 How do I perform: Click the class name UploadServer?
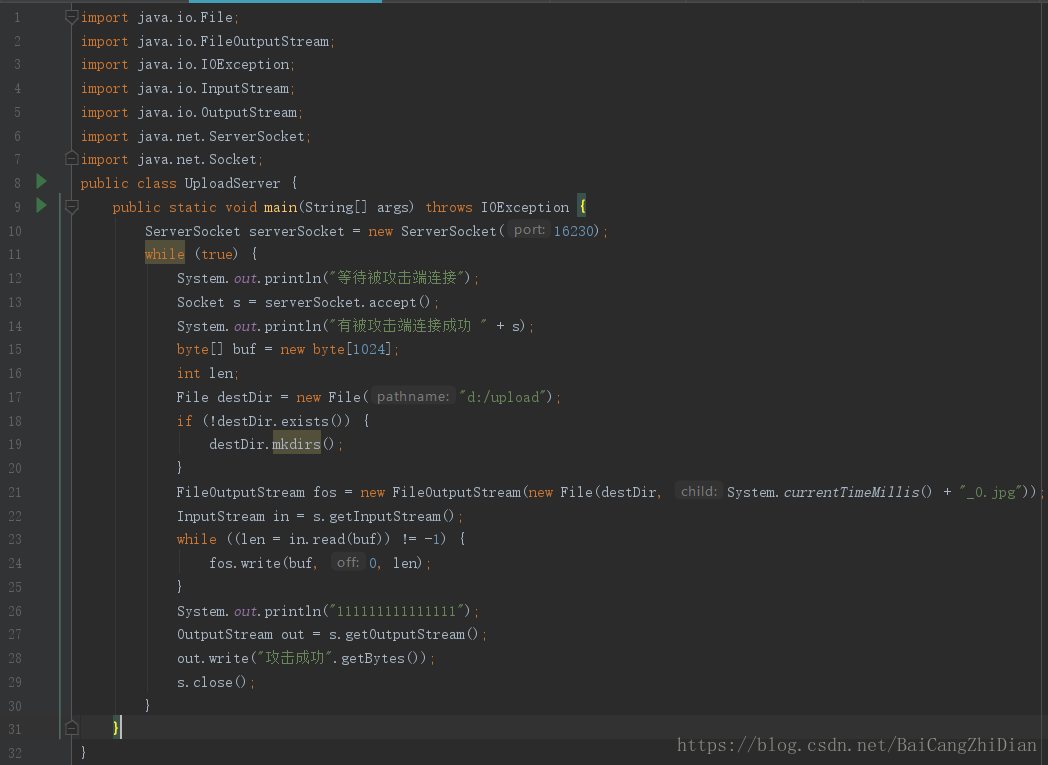click(232, 183)
